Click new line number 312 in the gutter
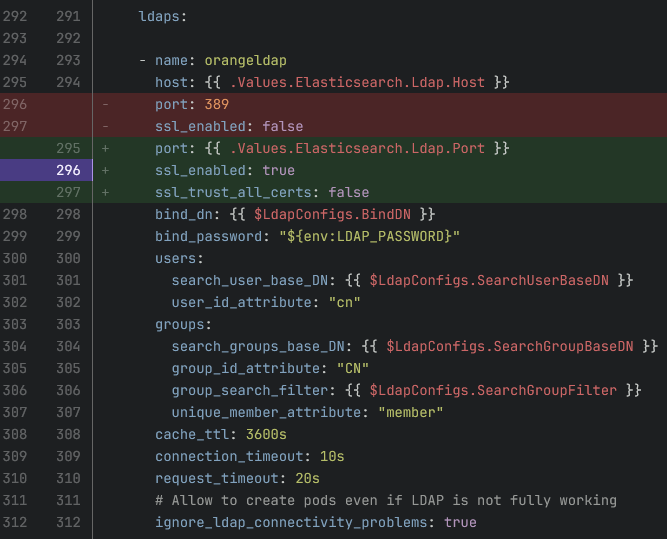This screenshot has height=539, width=667. tap(68, 522)
